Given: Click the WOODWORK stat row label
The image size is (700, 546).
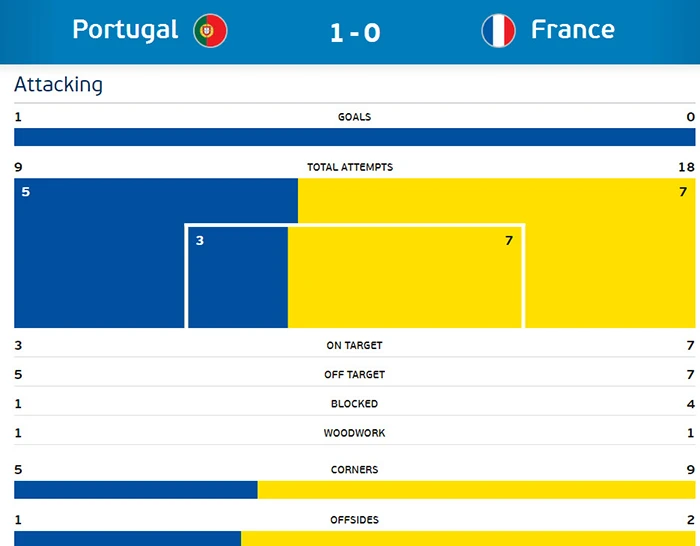Looking at the screenshot, I should (x=354, y=433).
